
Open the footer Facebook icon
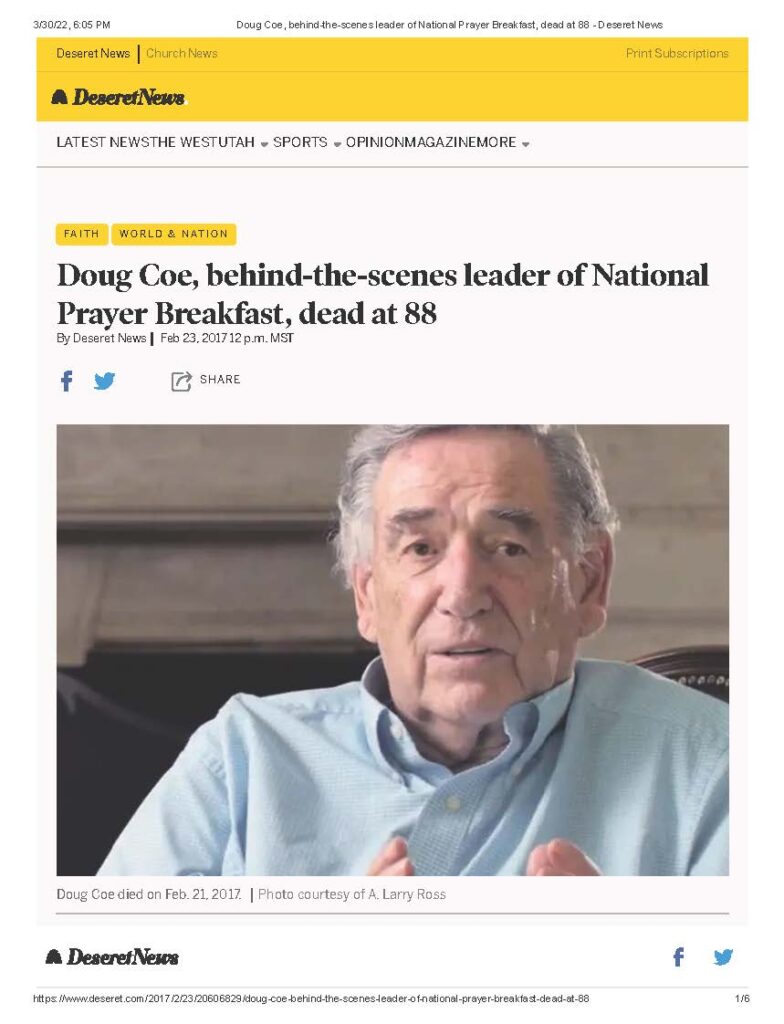click(678, 957)
